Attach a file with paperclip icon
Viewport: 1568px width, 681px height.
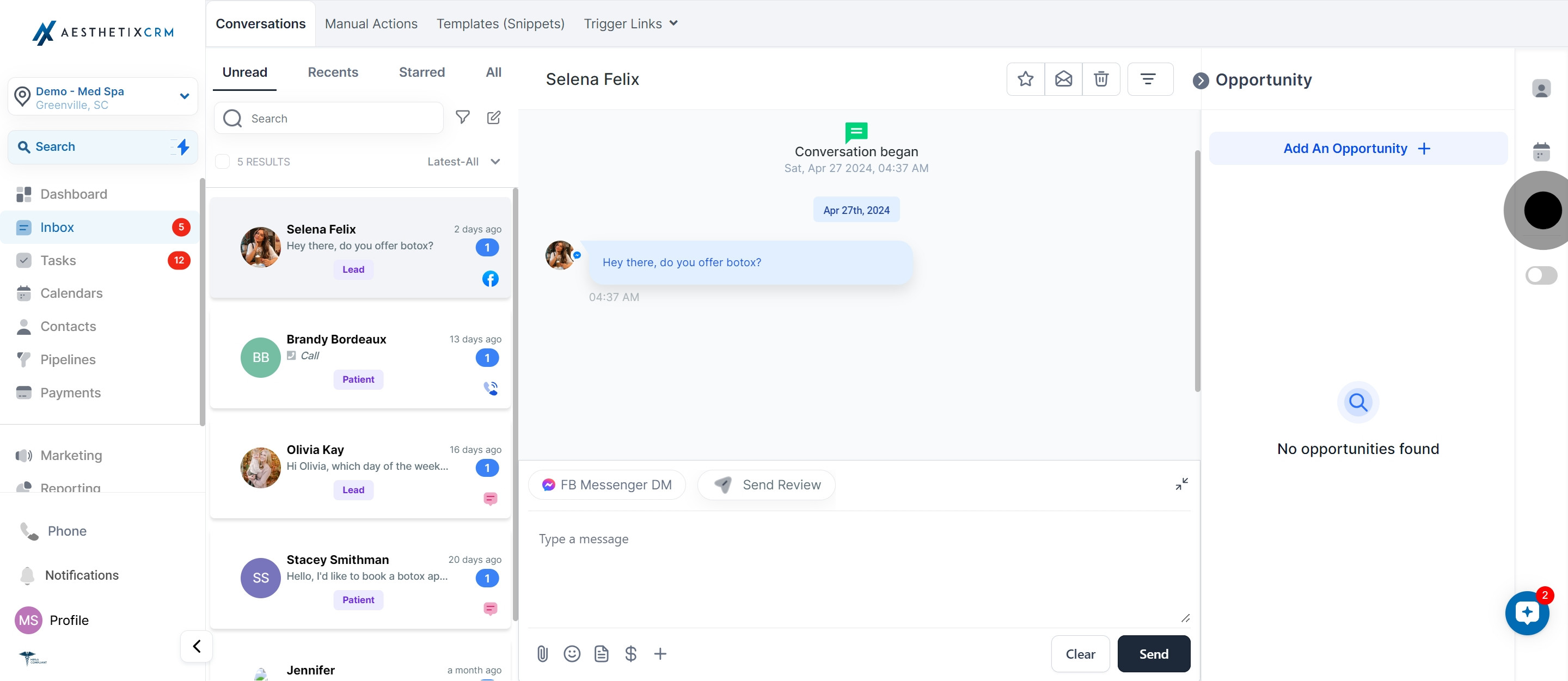pos(542,654)
